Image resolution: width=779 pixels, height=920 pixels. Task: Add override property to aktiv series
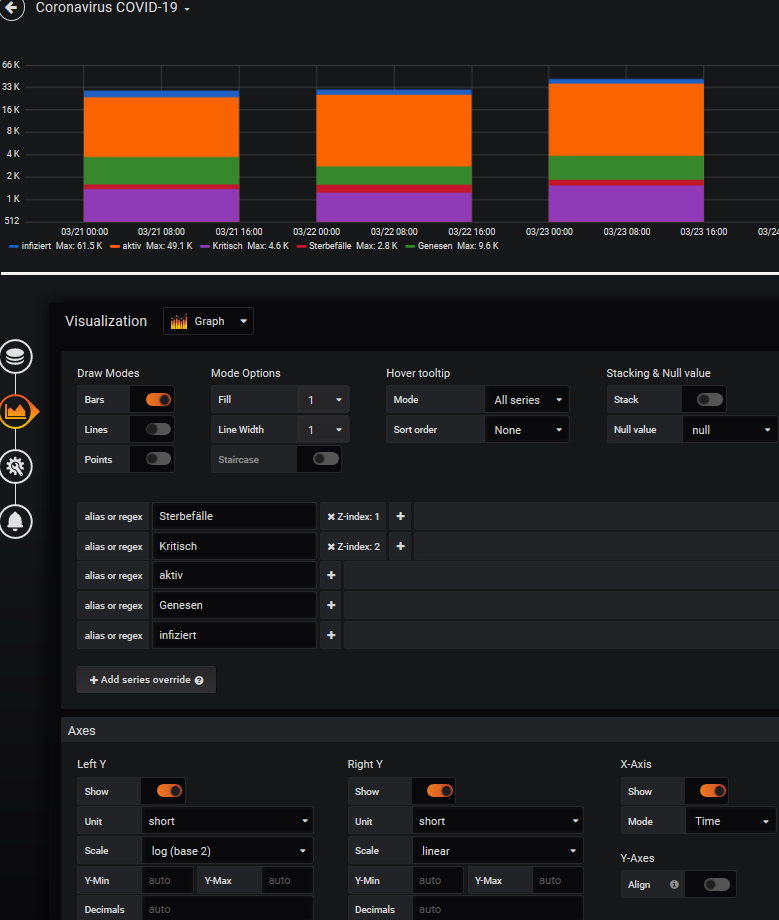tap(331, 576)
